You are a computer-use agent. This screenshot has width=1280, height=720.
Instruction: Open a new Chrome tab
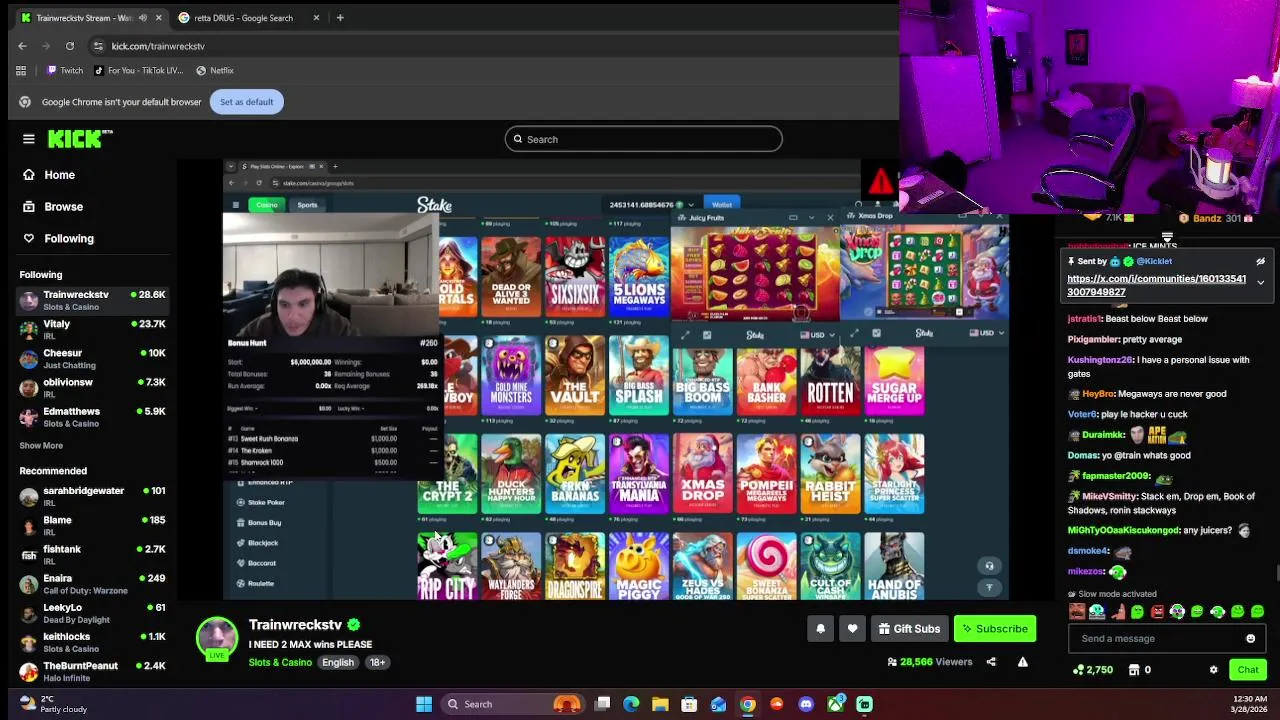[340, 18]
